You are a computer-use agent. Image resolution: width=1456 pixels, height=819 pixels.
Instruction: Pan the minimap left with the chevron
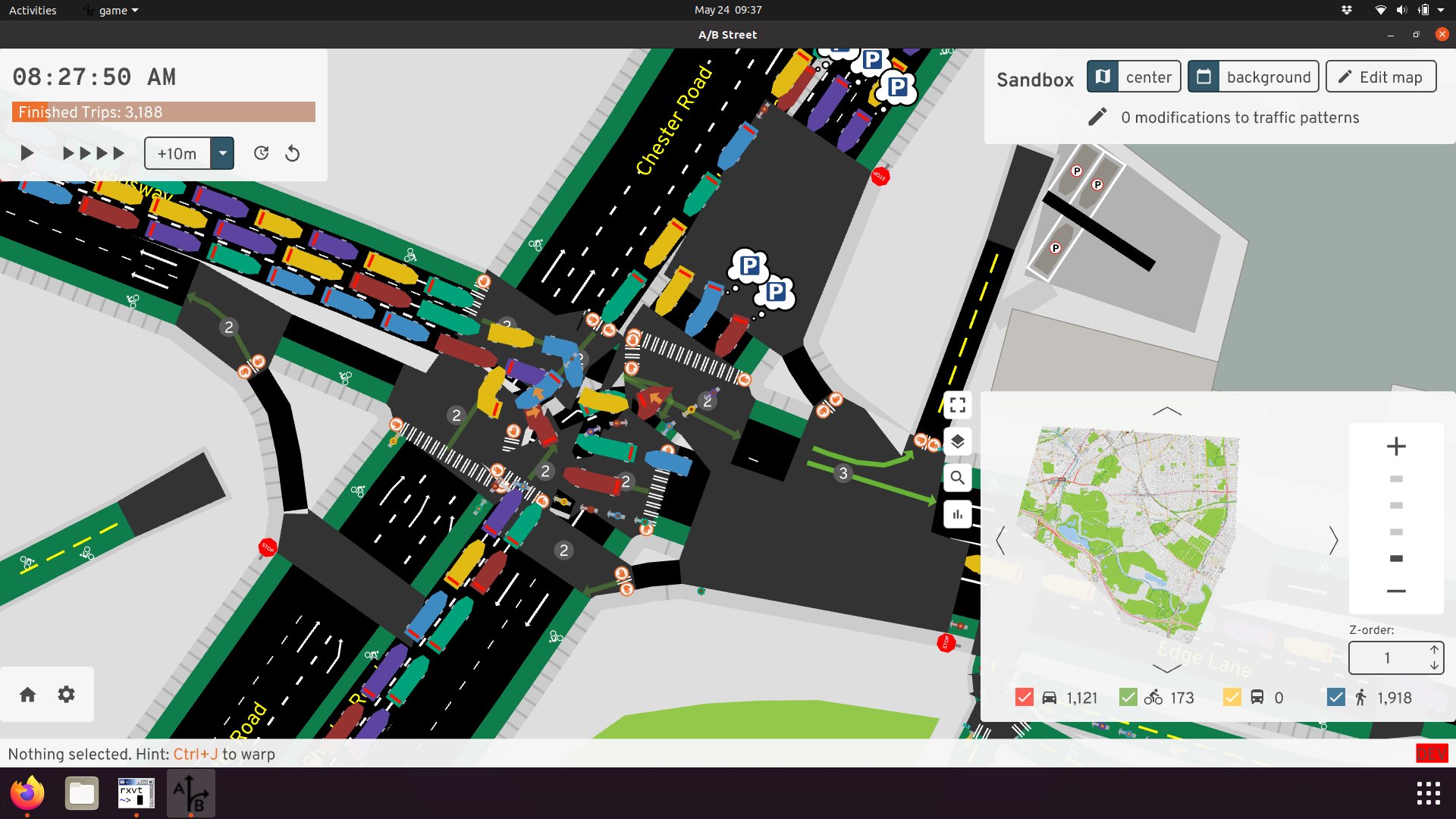tap(1000, 540)
